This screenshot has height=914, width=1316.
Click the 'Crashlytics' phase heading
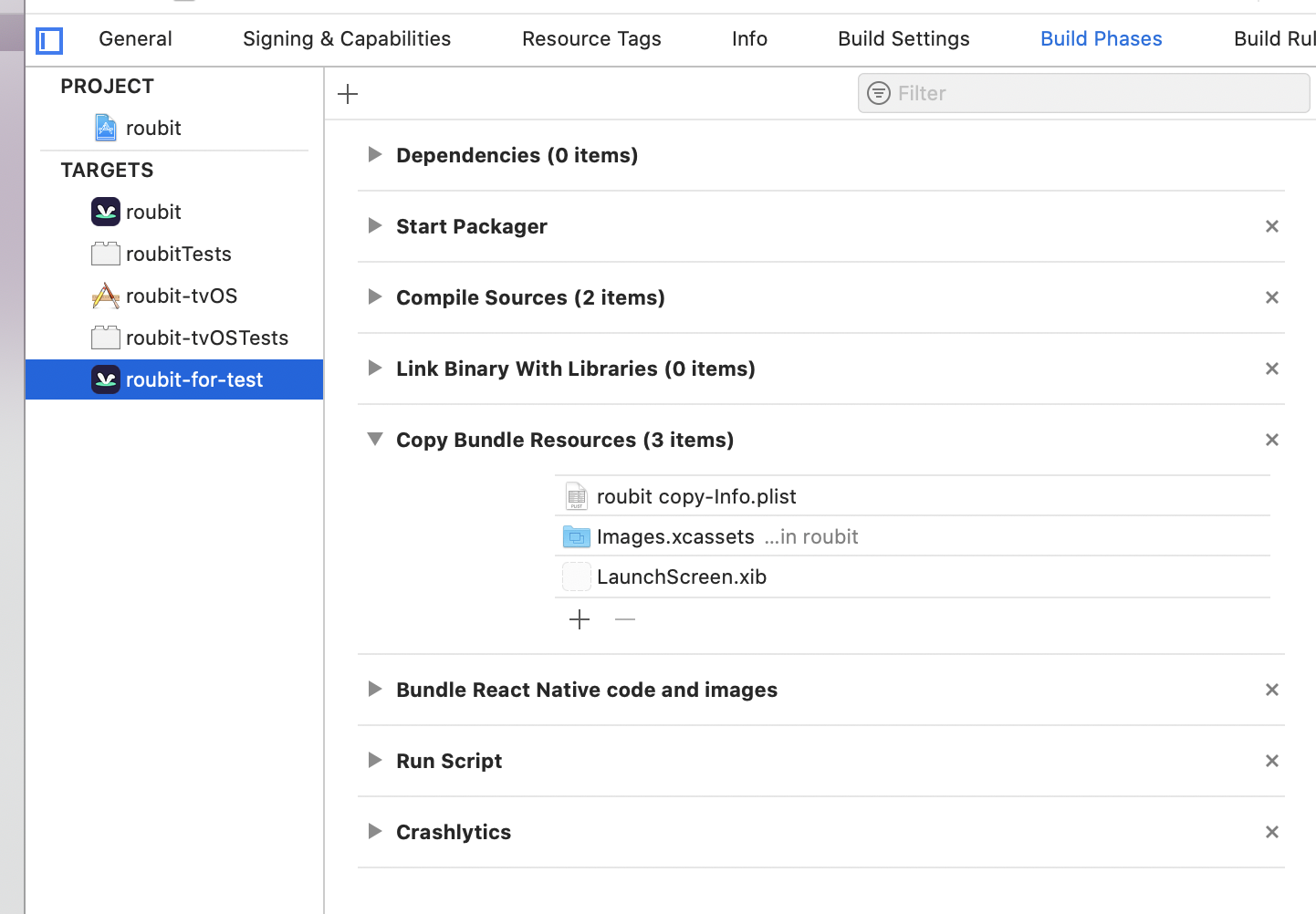pos(454,832)
